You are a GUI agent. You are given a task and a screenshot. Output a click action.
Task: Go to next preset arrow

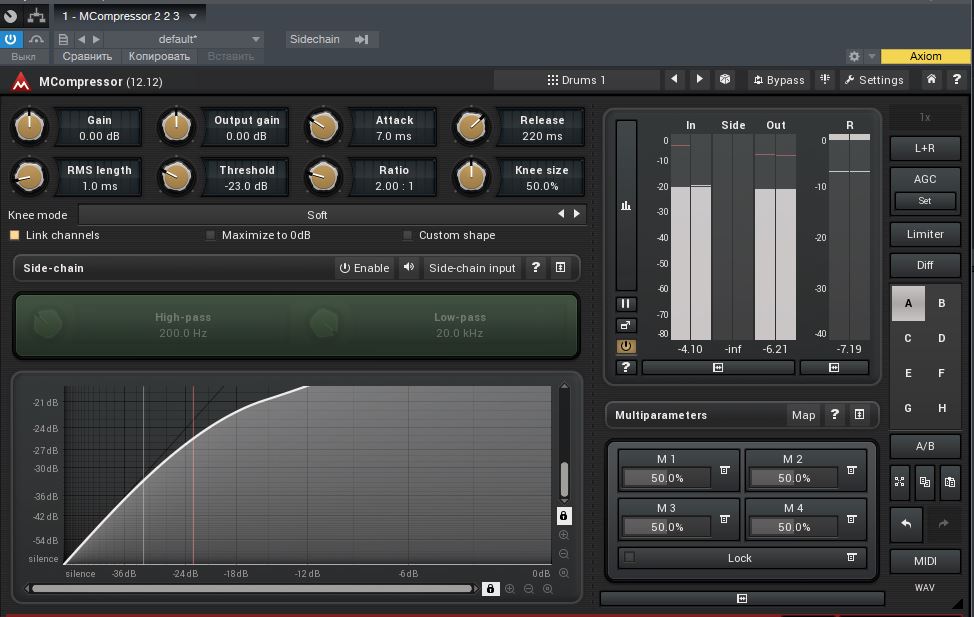click(699, 80)
